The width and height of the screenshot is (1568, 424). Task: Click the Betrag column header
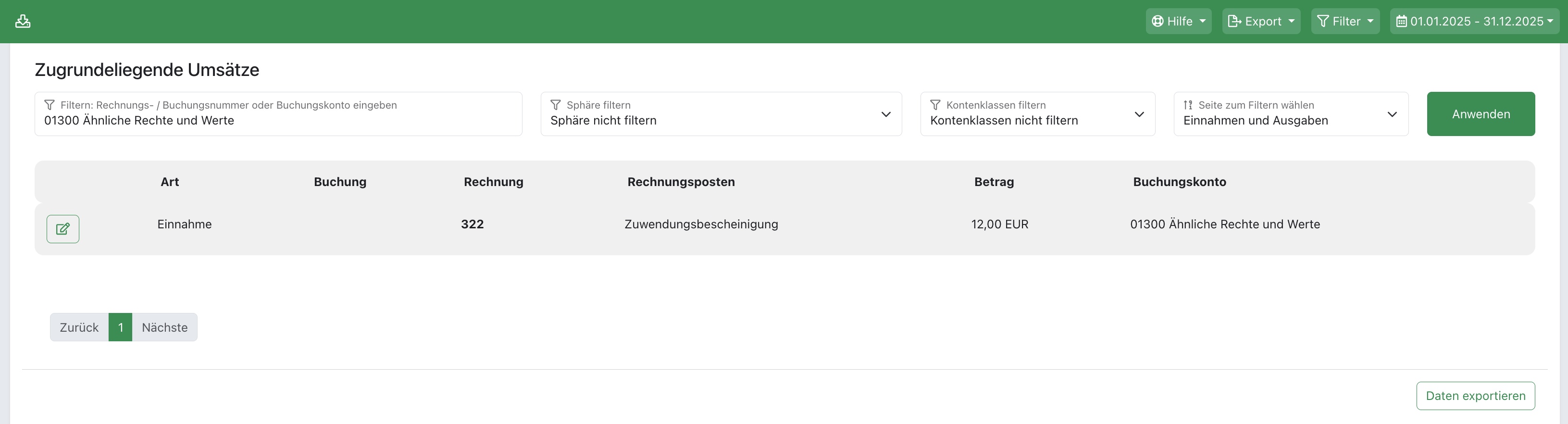(994, 182)
